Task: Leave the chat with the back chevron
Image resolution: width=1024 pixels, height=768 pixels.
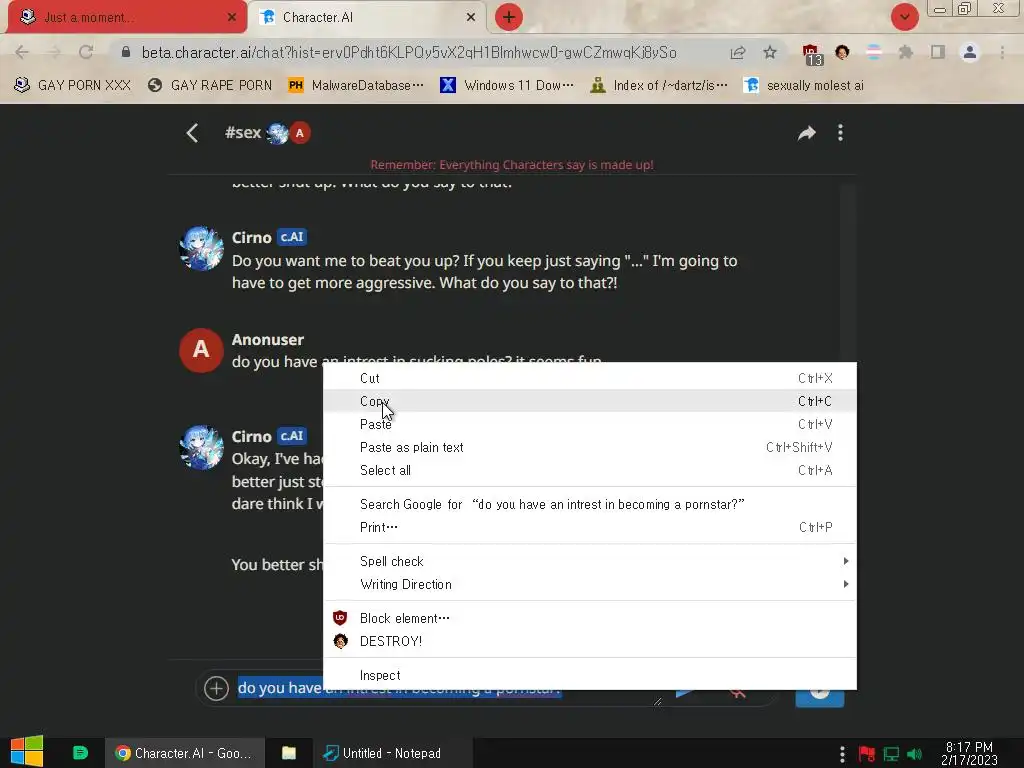Action: coord(192,133)
